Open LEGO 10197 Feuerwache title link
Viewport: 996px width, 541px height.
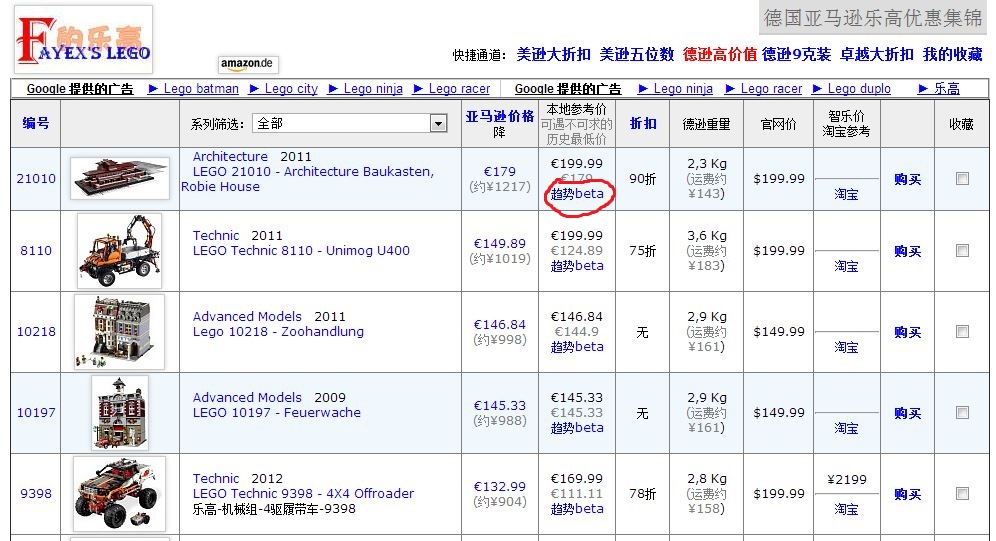click(x=276, y=412)
